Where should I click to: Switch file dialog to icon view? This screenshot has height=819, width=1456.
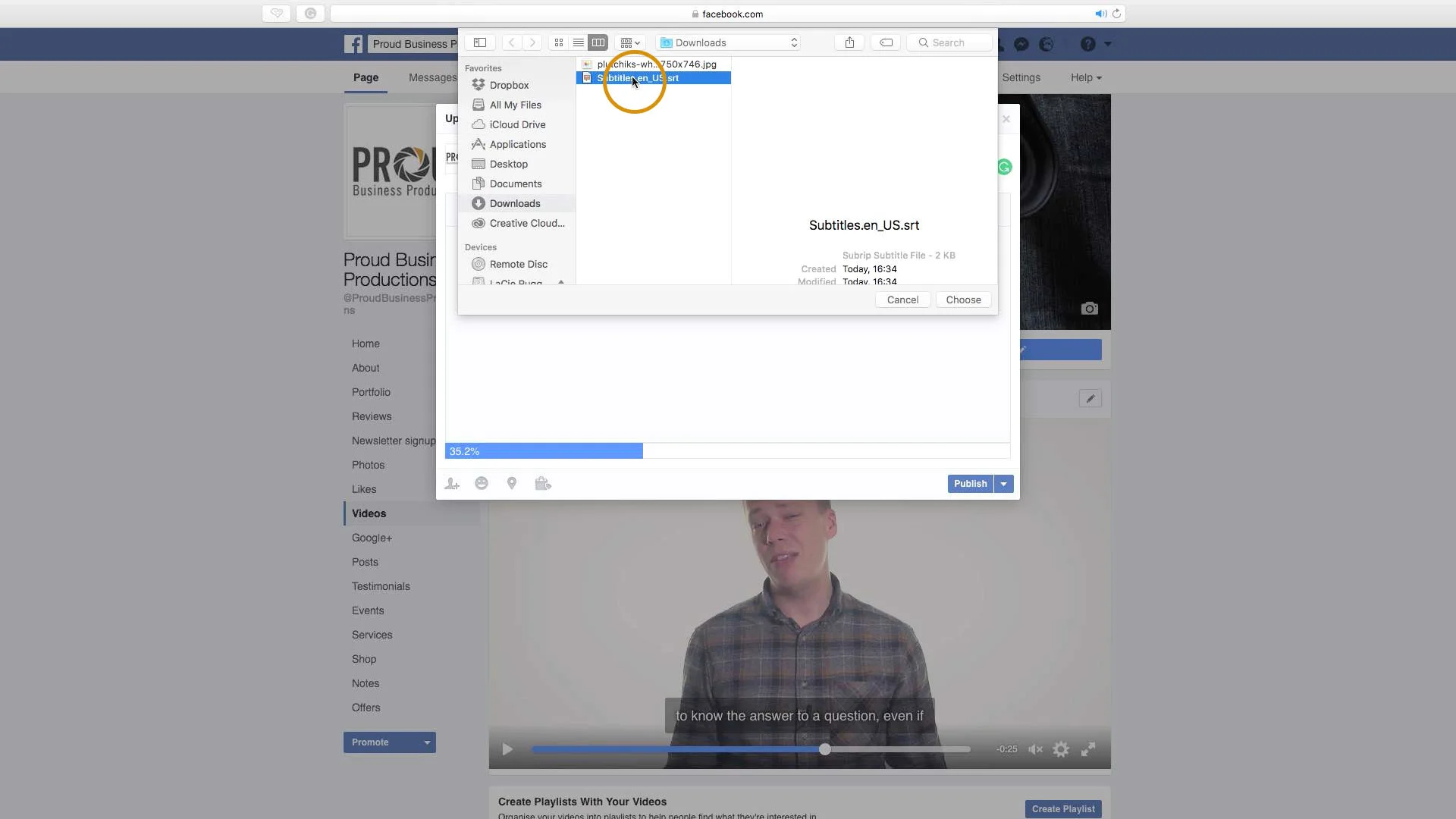[x=559, y=42]
